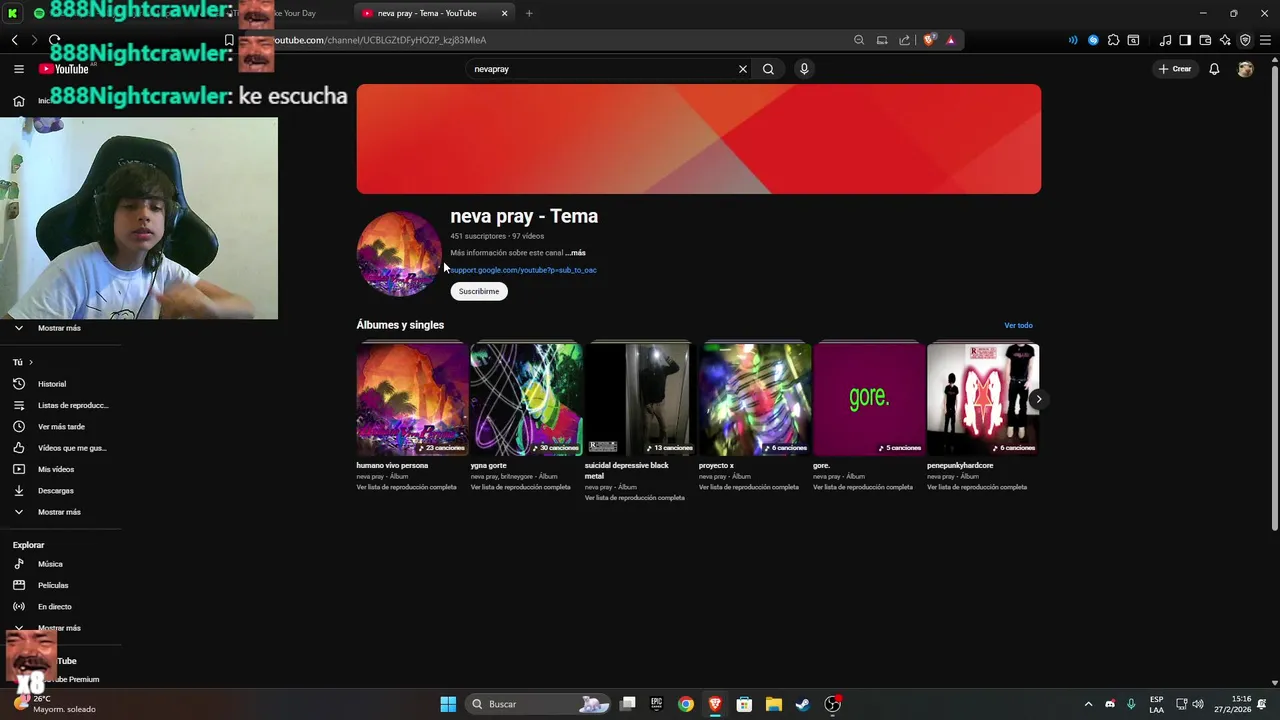Open penepunkyhardcore album thumbnail
The width and height of the screenshot is (1280, 720).
982,399
